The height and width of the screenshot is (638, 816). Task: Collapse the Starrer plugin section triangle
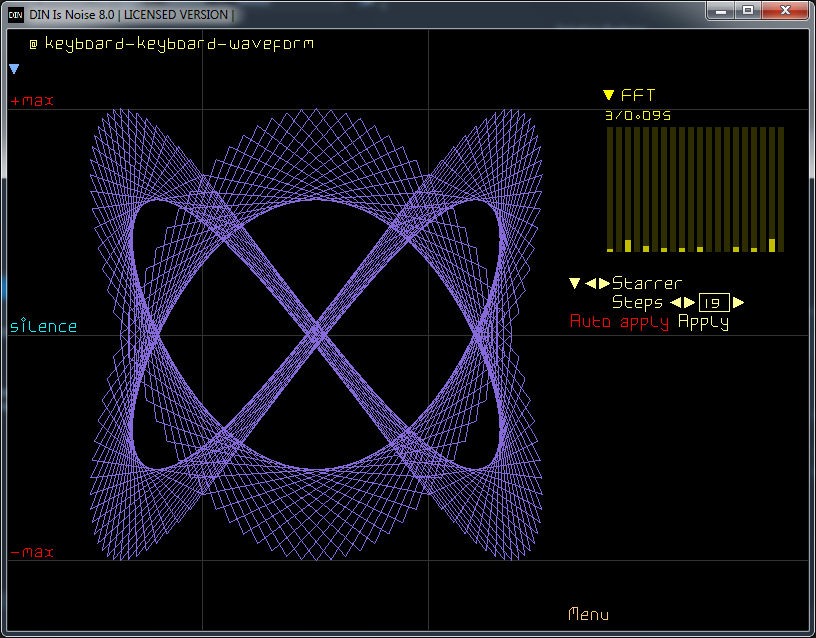pos(574,284)
